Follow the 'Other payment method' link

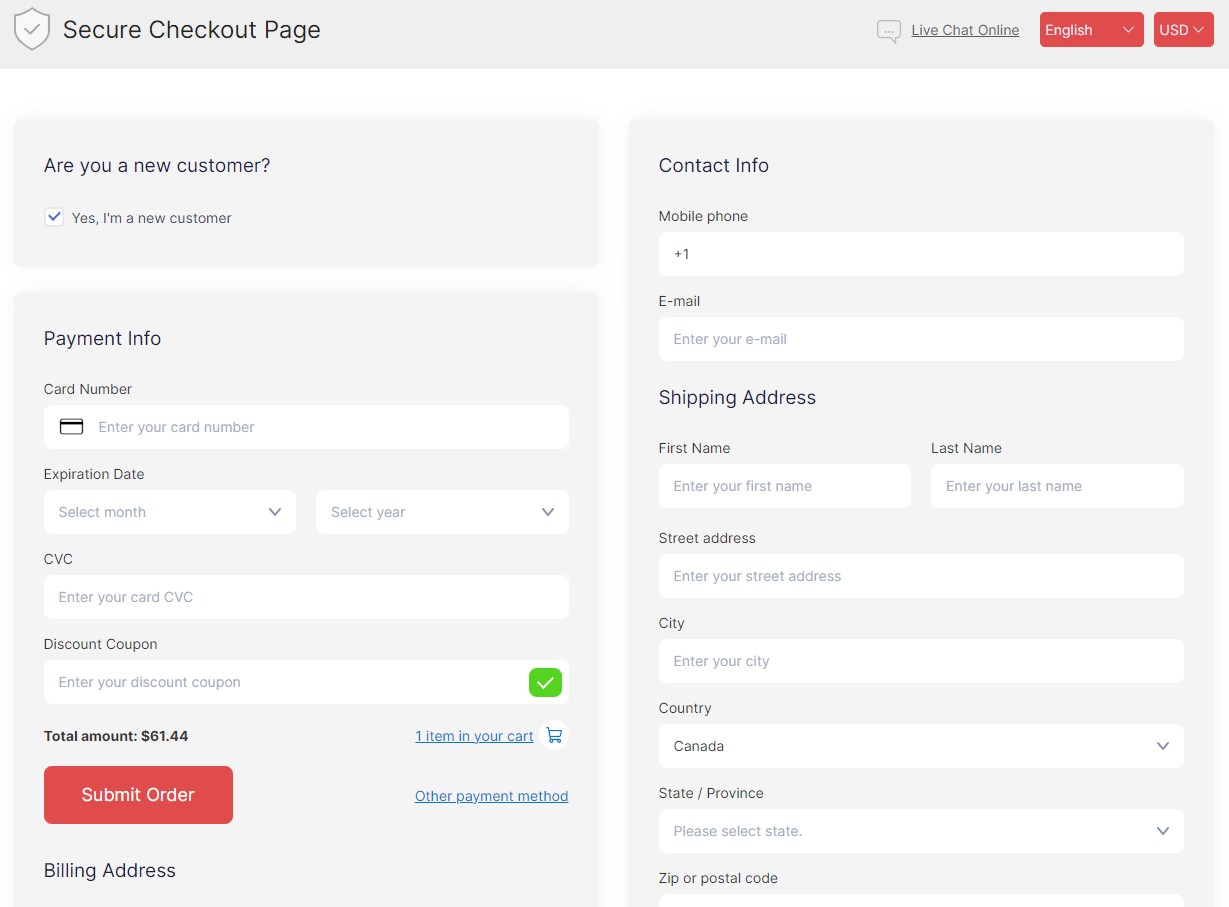pos(491,796)
